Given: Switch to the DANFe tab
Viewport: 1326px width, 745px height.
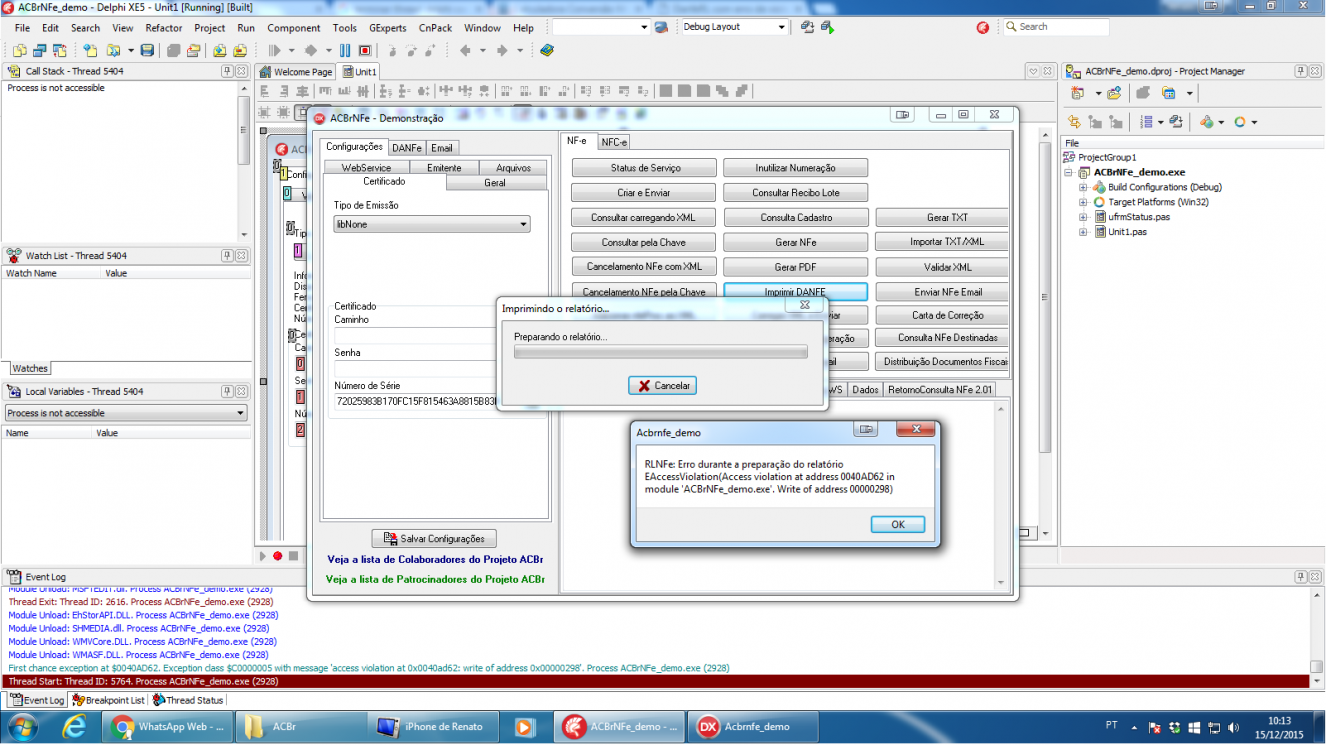Looking at the screenshot, I should (x=407, y=148).
